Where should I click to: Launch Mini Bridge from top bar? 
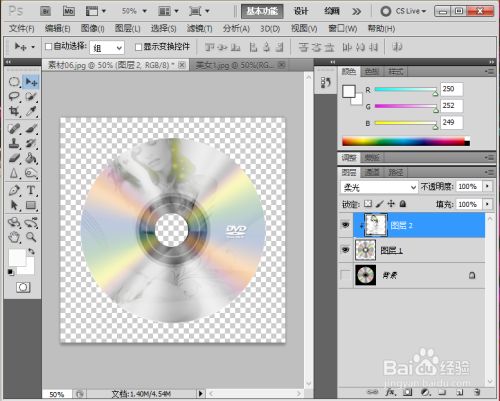[69, 11]
